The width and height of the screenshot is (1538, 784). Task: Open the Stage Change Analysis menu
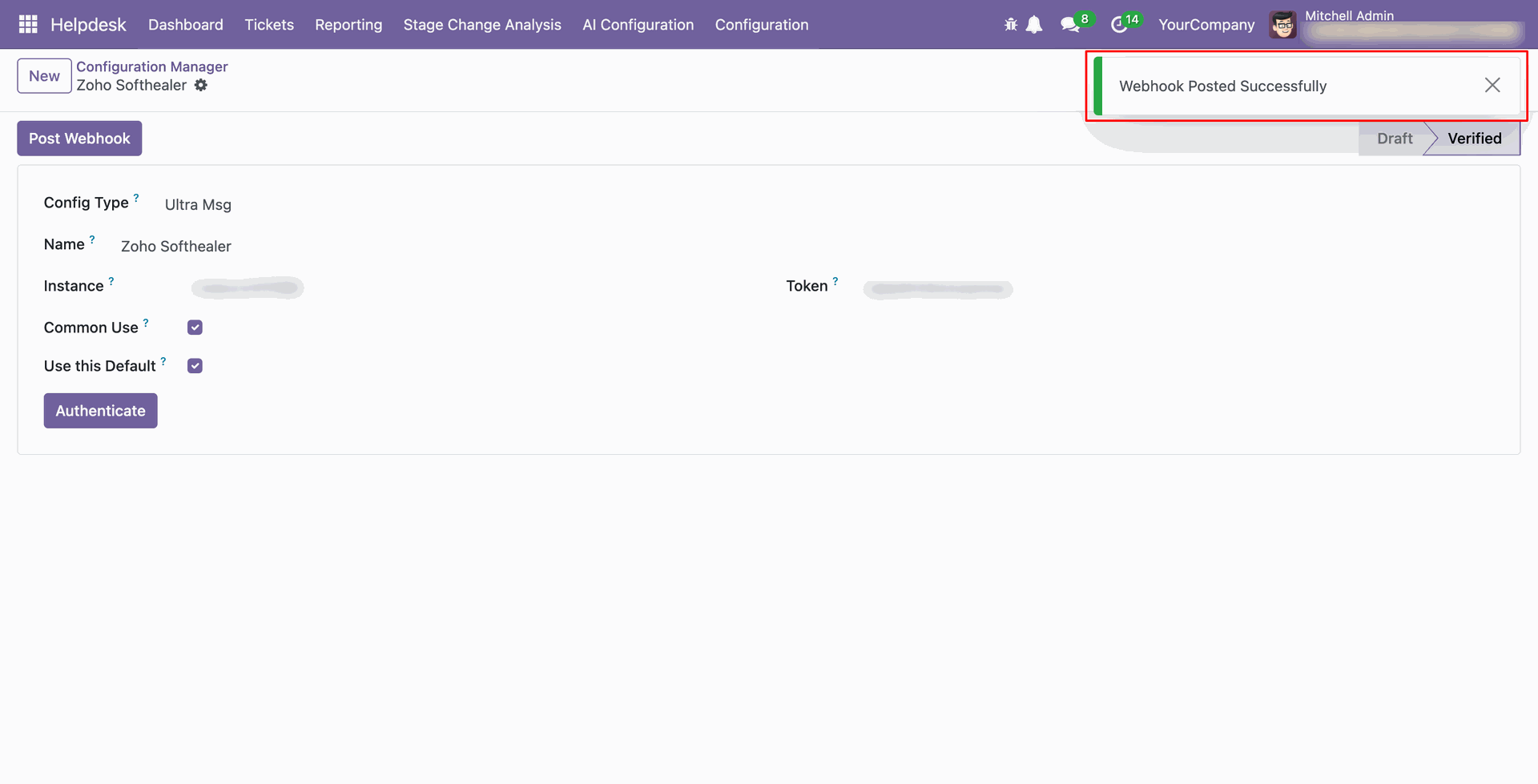click(x=482, y=25)
